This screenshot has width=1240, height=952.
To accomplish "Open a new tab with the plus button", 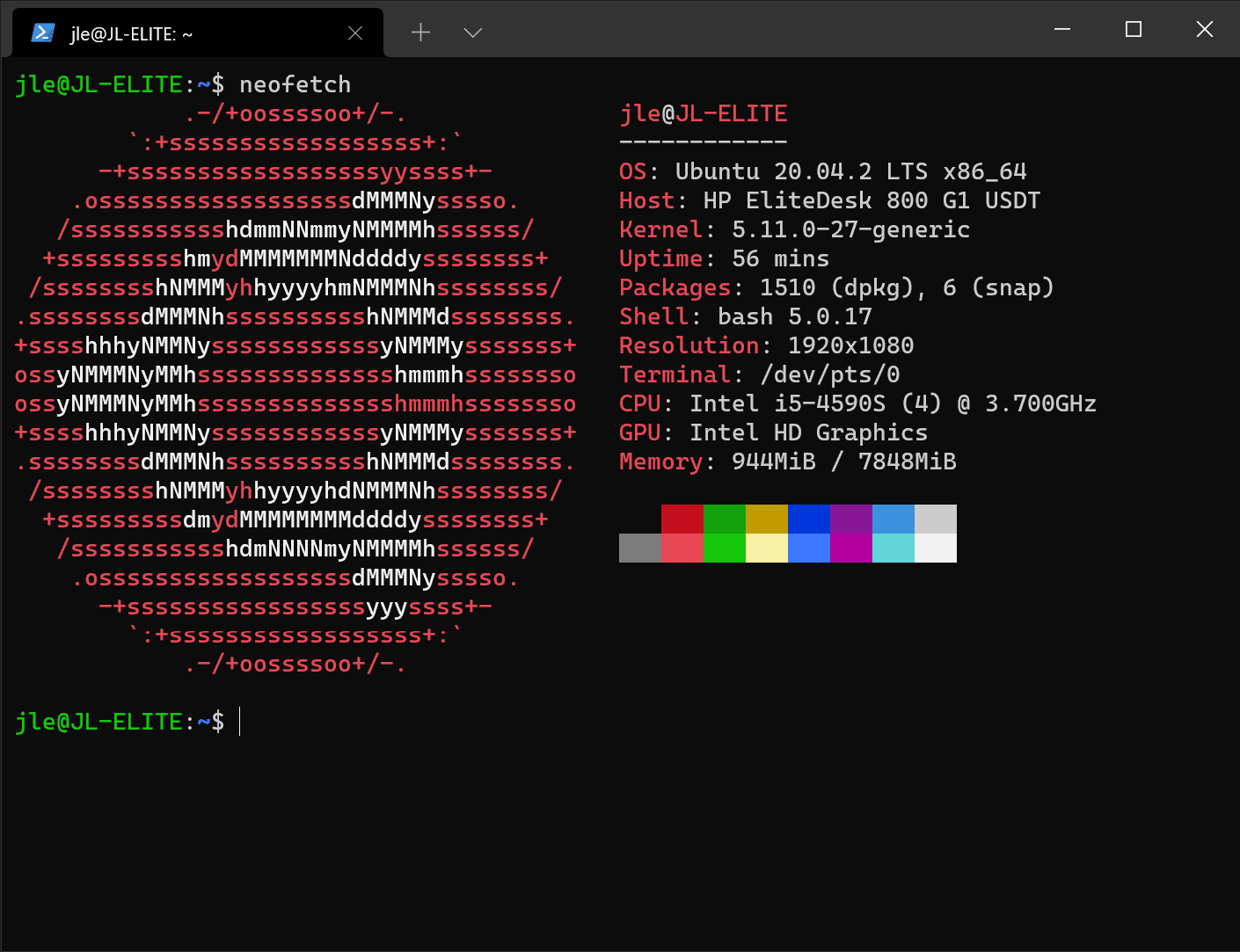I will (x=420, y=33).
